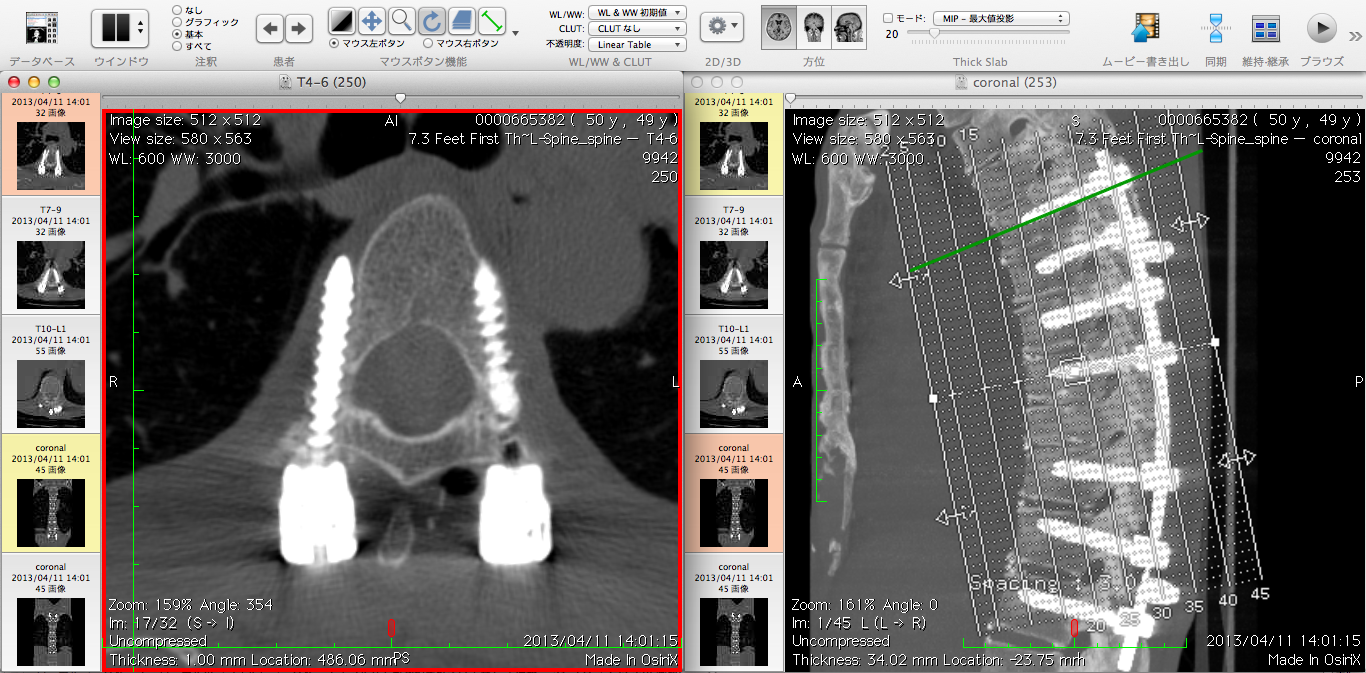The image size is (1366, 673).
Task: Select the T10-L1 thumbnail in the T4-6 window
Action: click(x=51, y=374)
